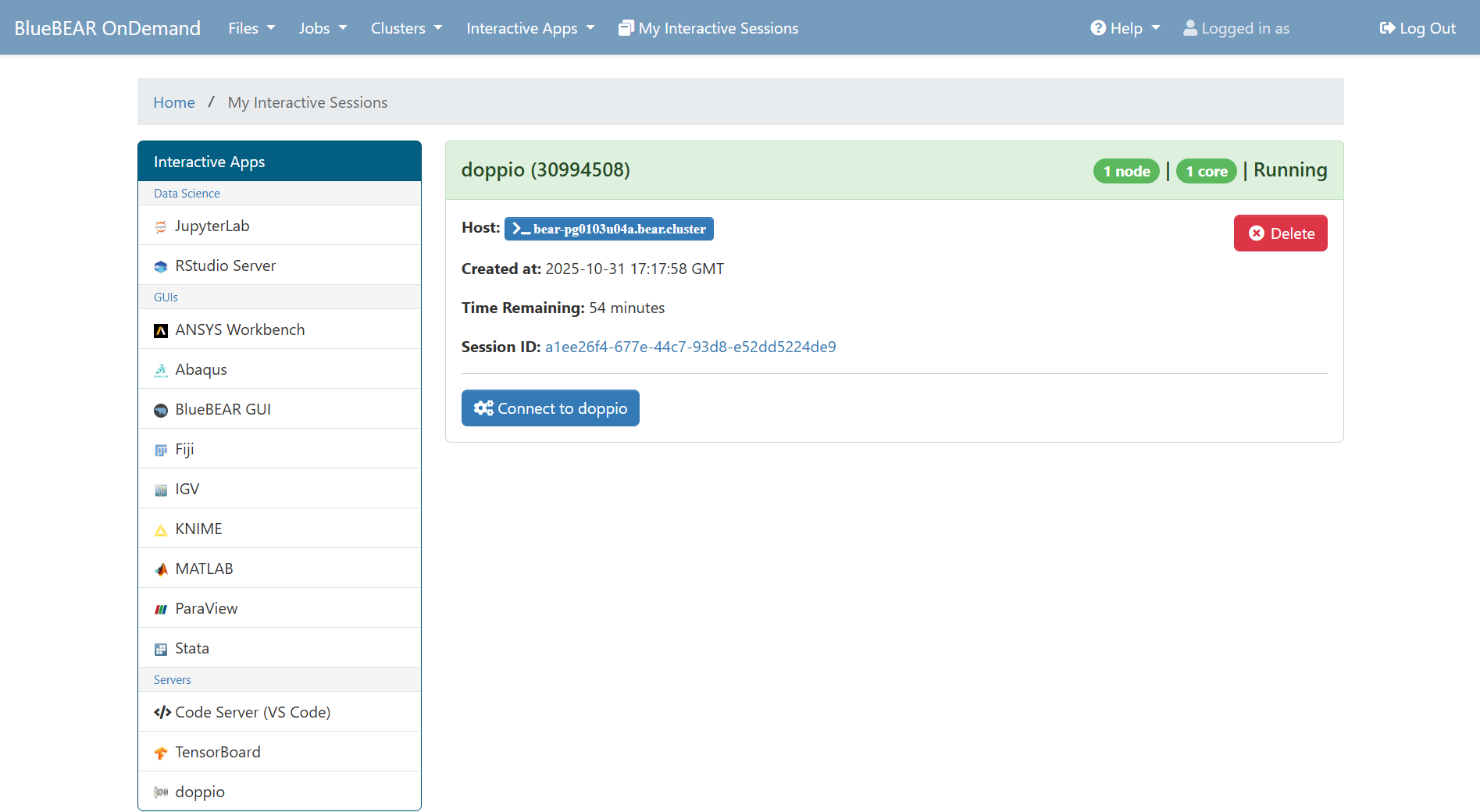Viewport: 1480px width, 812px height.
Task: Click the ANSYS Workbench logo icon
Action: point(161,330)
